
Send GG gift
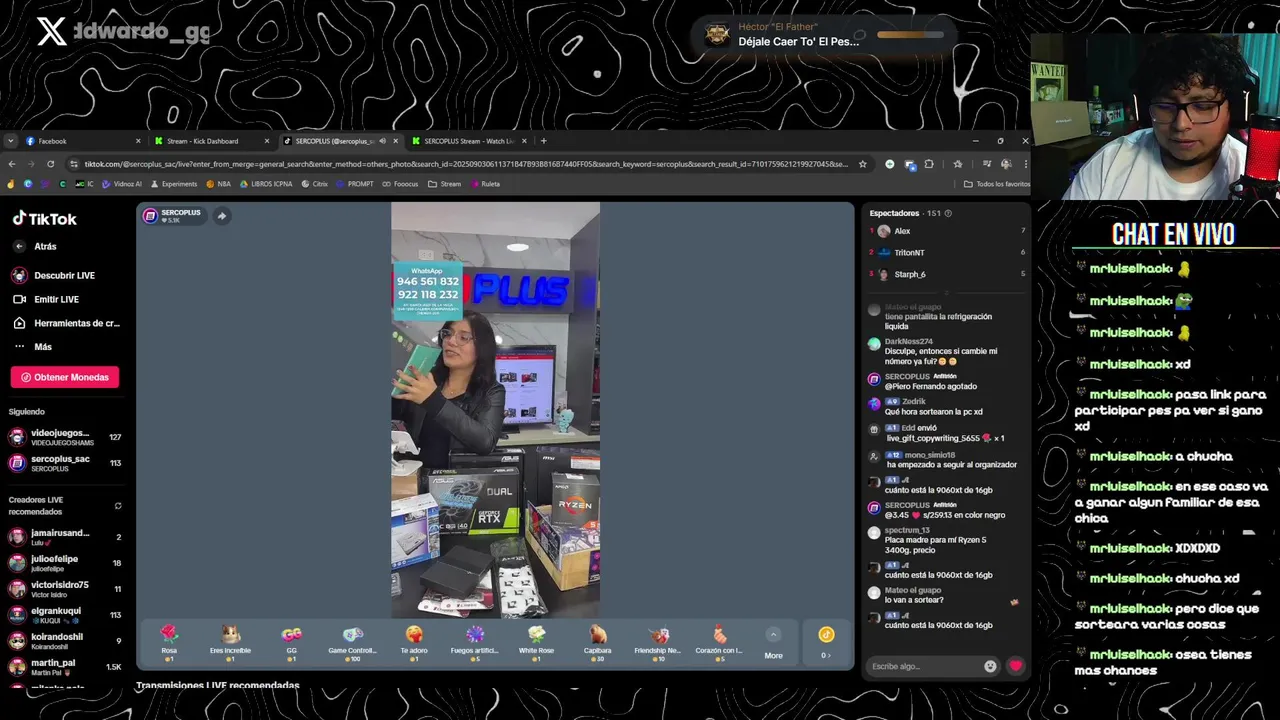[x=292, y=642]
